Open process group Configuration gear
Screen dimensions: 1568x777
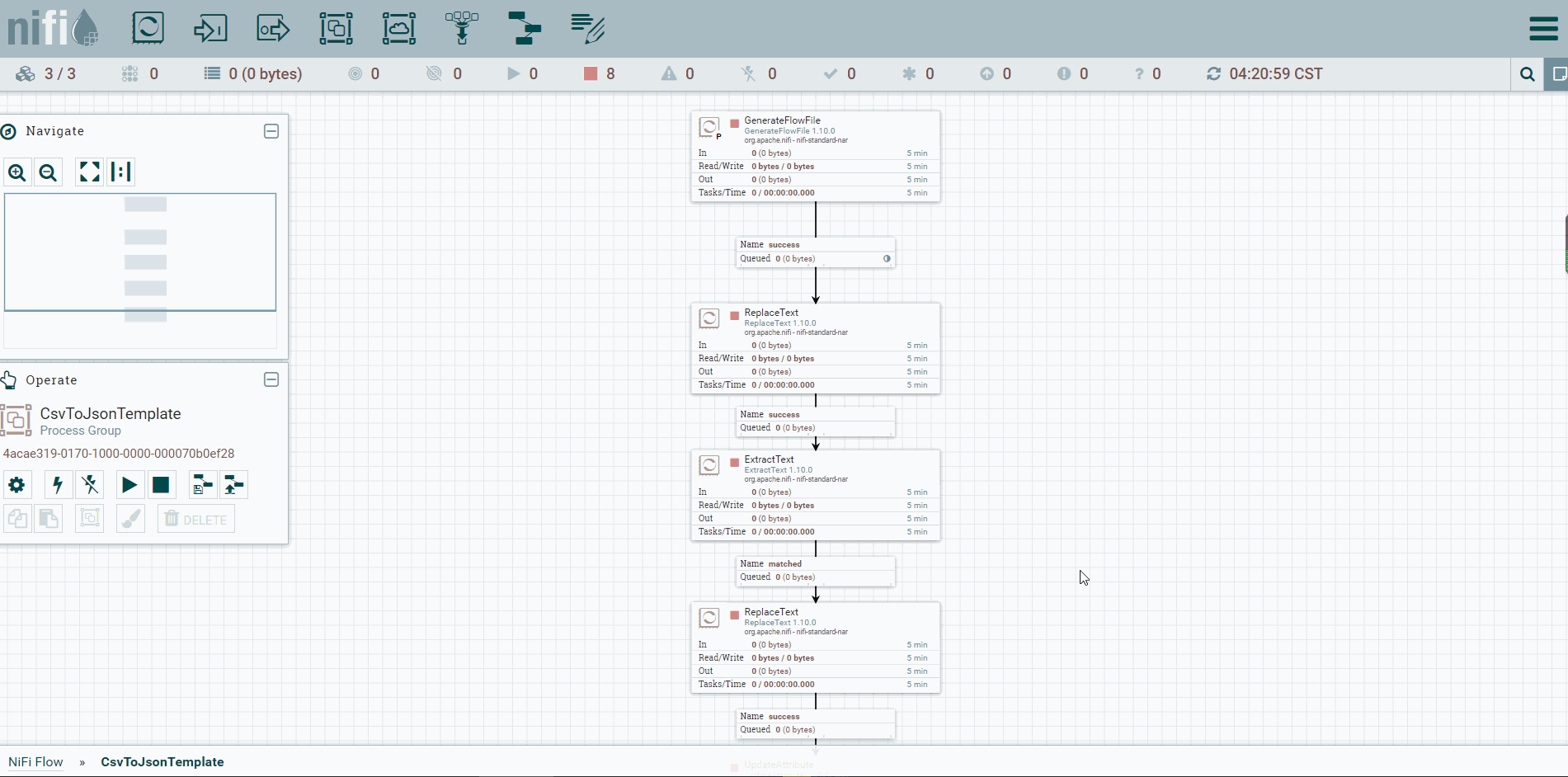click(x=16, y=485)
